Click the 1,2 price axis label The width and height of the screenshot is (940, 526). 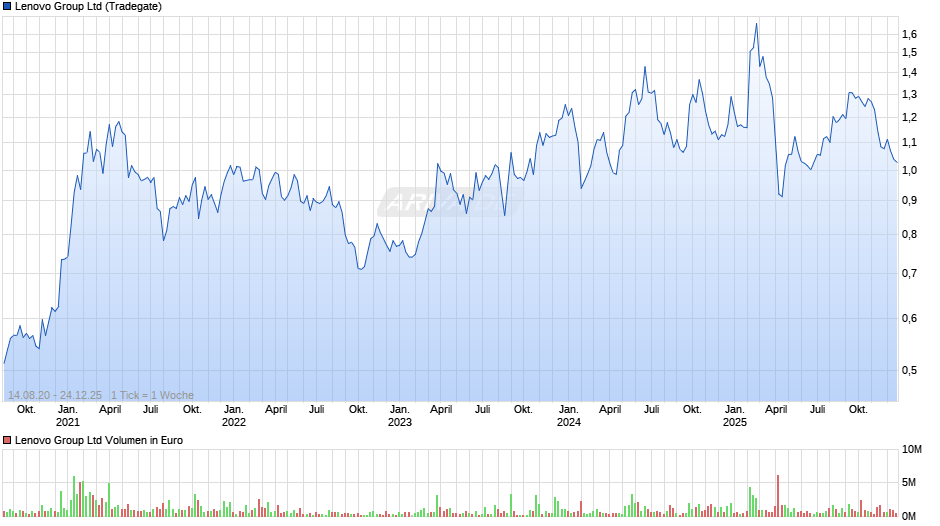tap(909, 117)
